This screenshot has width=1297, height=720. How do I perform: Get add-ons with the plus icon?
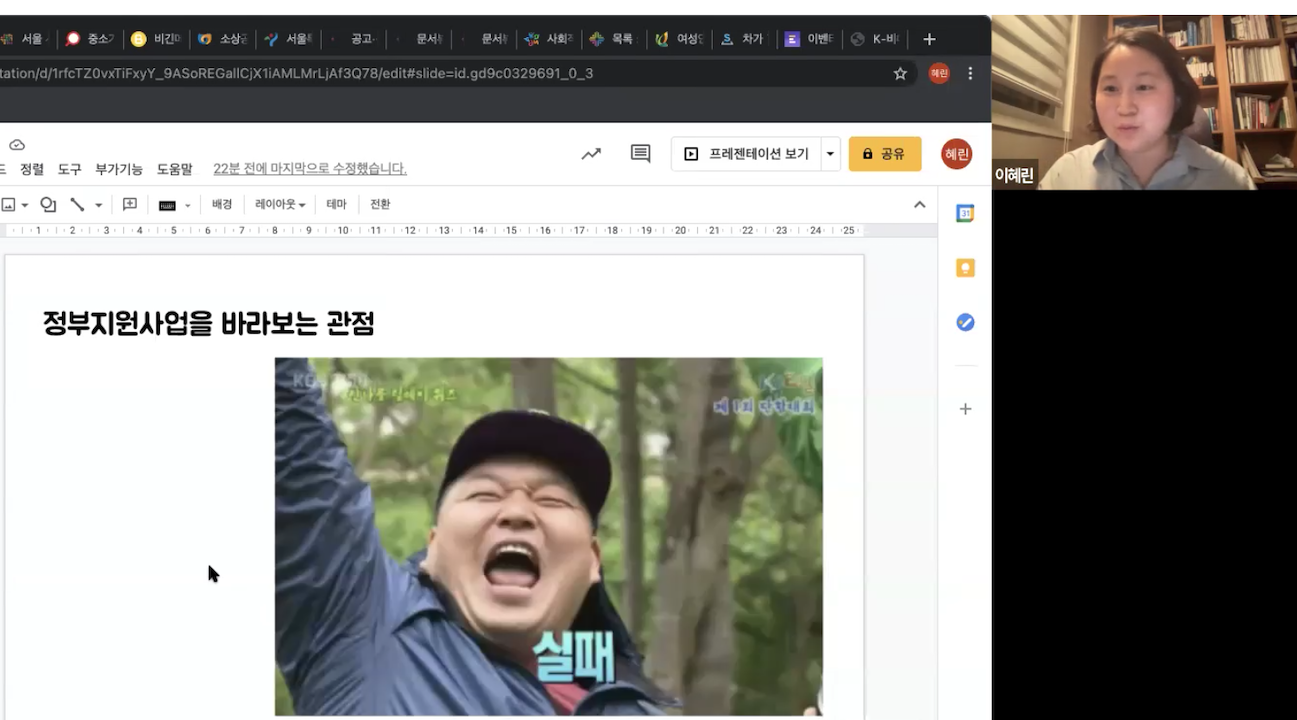click(965, 409)
